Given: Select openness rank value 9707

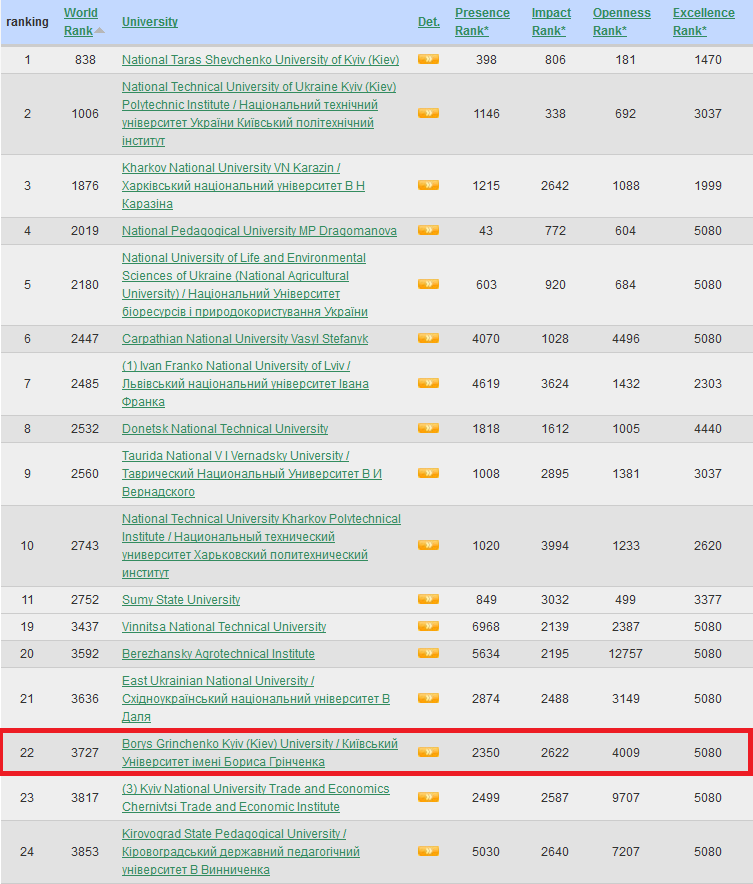Looking at the screenshot, I should coord(626,798).
